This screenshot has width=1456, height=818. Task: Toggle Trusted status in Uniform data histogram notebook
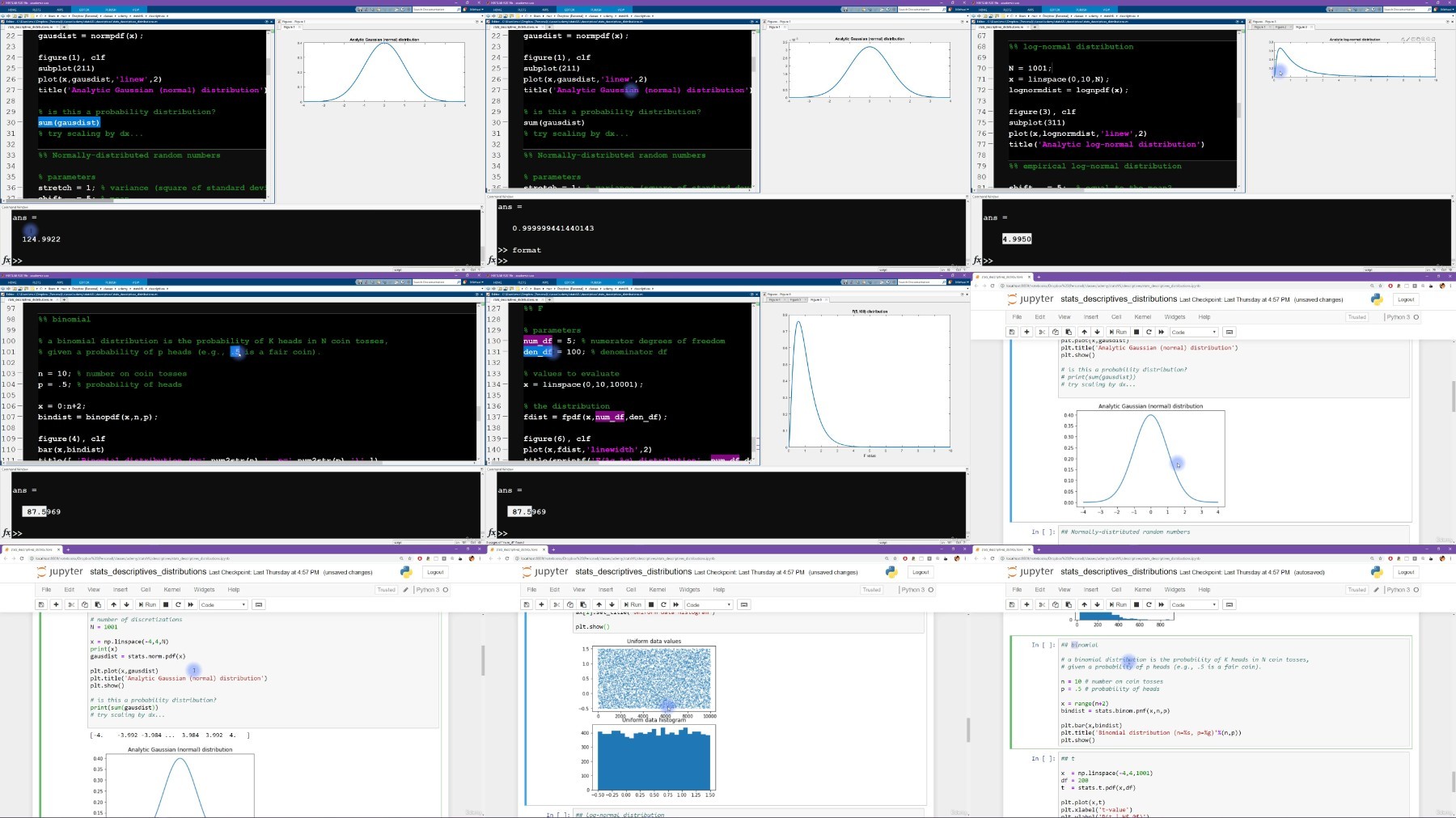871,590
